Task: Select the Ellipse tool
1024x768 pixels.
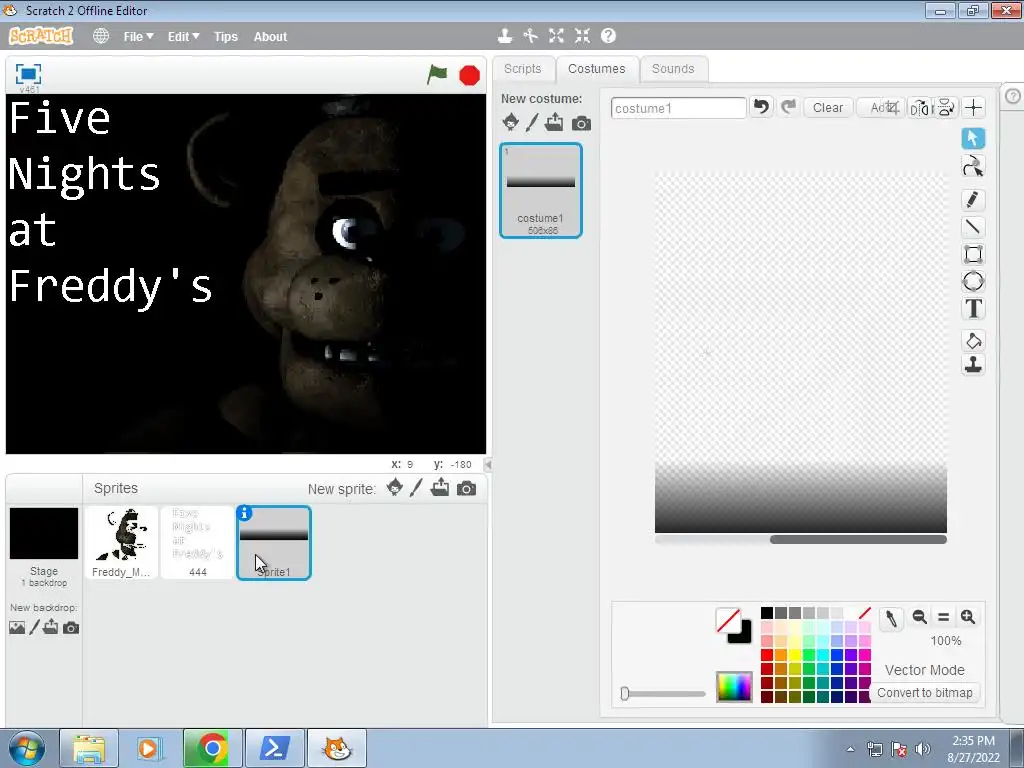Action: click(x=973, y=281)
